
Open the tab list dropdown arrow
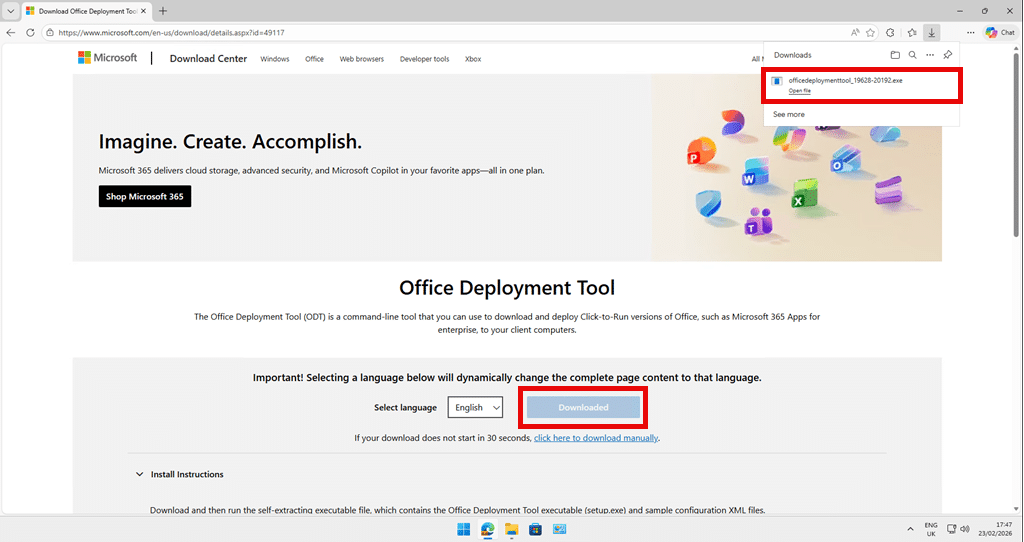[x=9, y=10]
